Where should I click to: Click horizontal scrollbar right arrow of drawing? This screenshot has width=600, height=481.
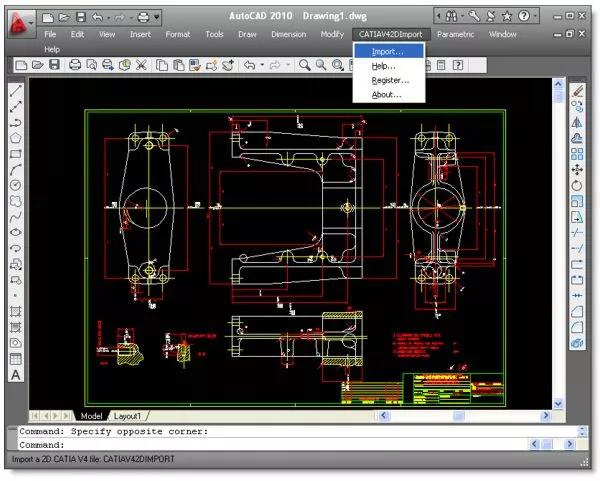546,416
